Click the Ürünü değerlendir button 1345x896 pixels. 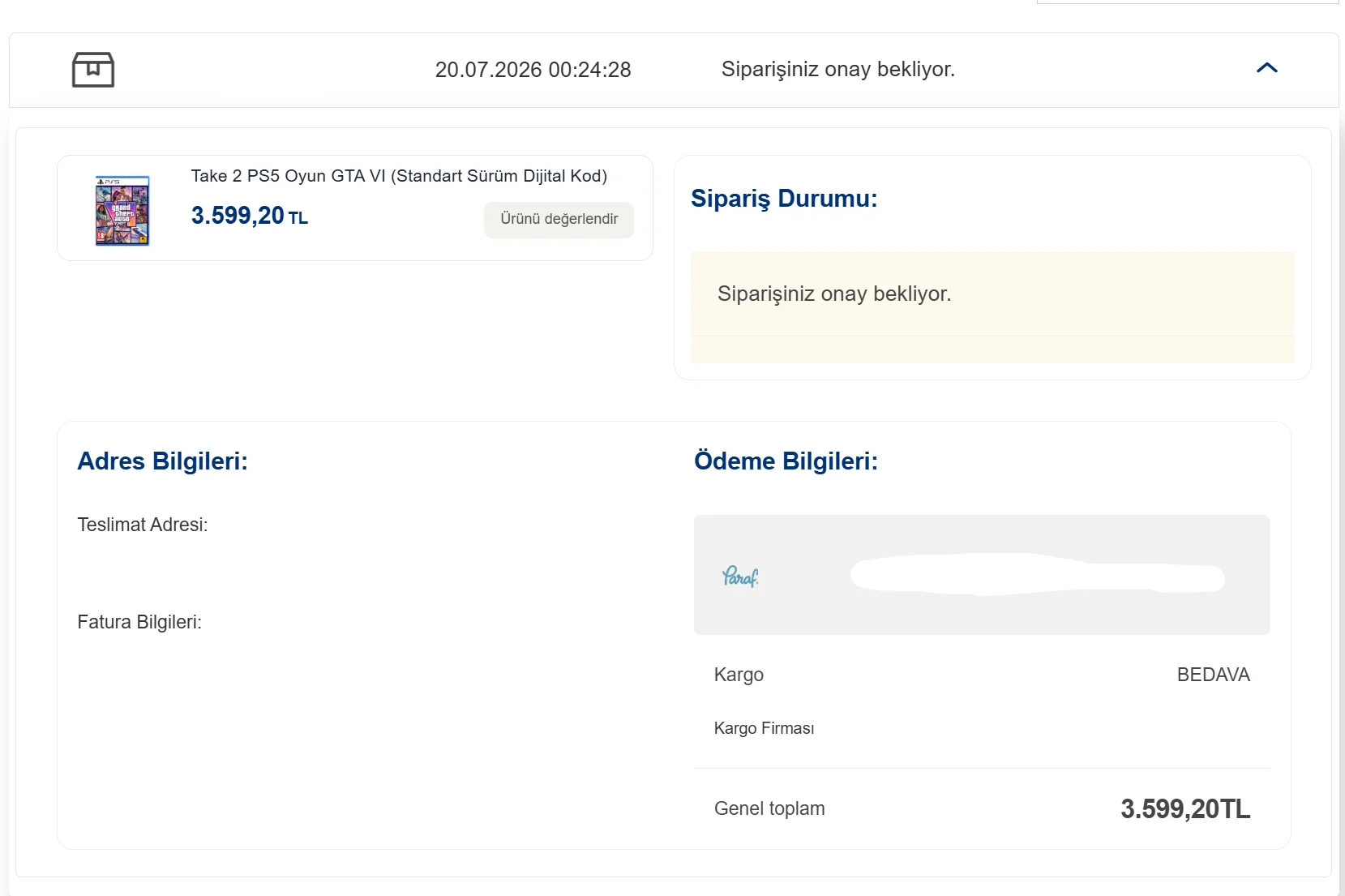pos(559,220)
